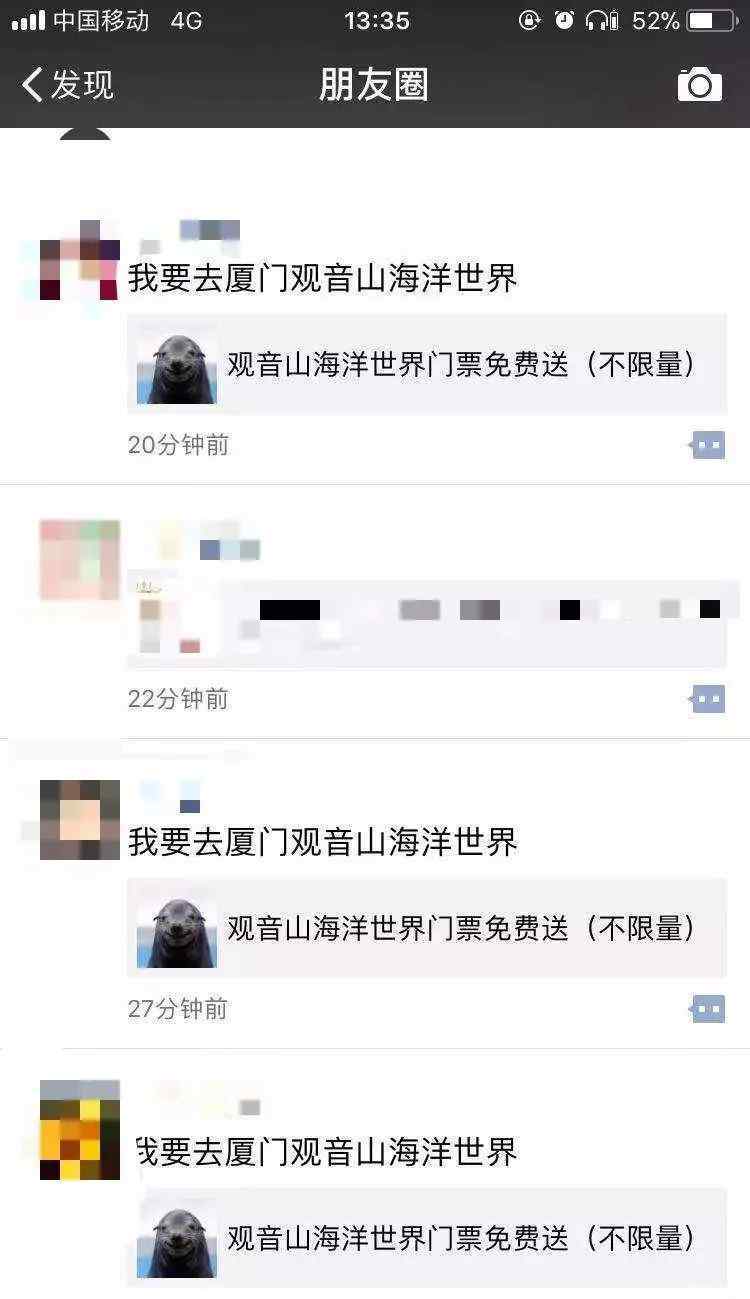Tap the first 我要去厦门观音山海洋世界 post text
The image size is (750, 1299).
(323, 278)
